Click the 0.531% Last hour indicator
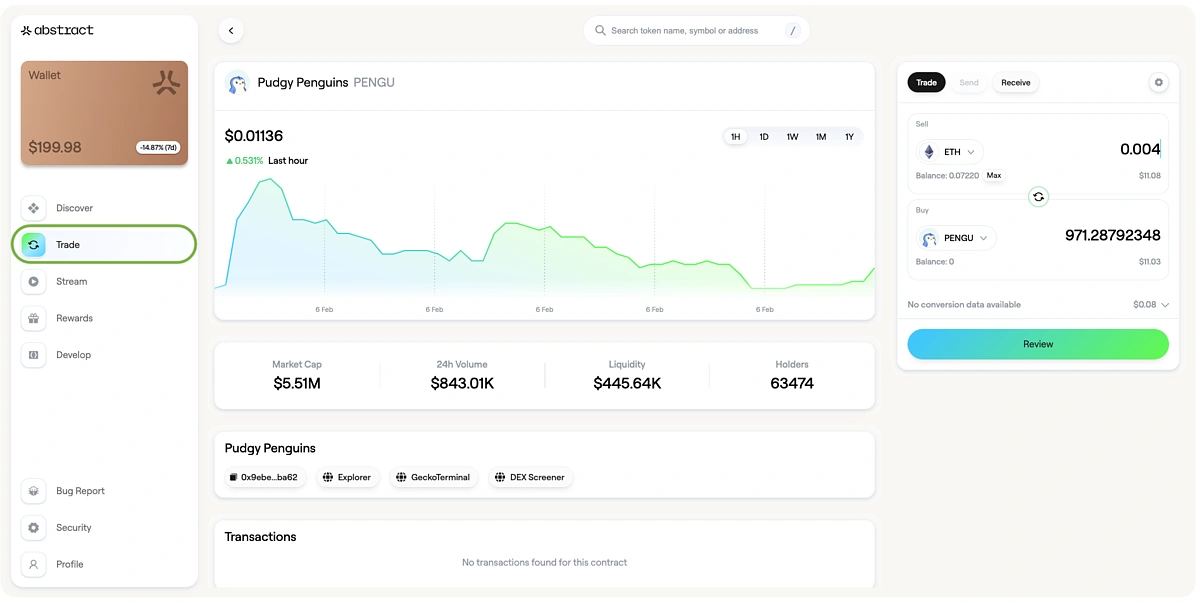Viewport: 1200px width, 603px height. (266, 161)
